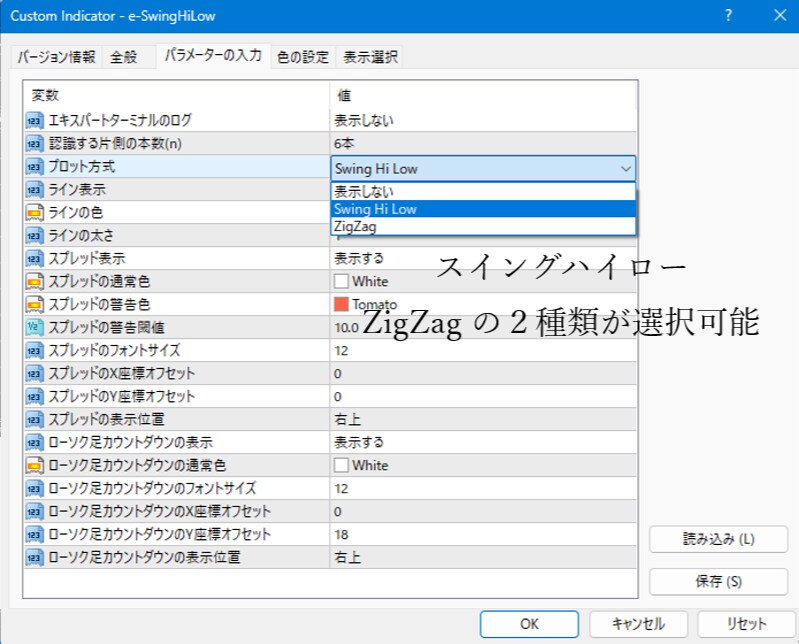Close the Custom Indicator dialog
Image resolution: width=799 pixels, height=644 pixels.
click(x=780, y=15)
